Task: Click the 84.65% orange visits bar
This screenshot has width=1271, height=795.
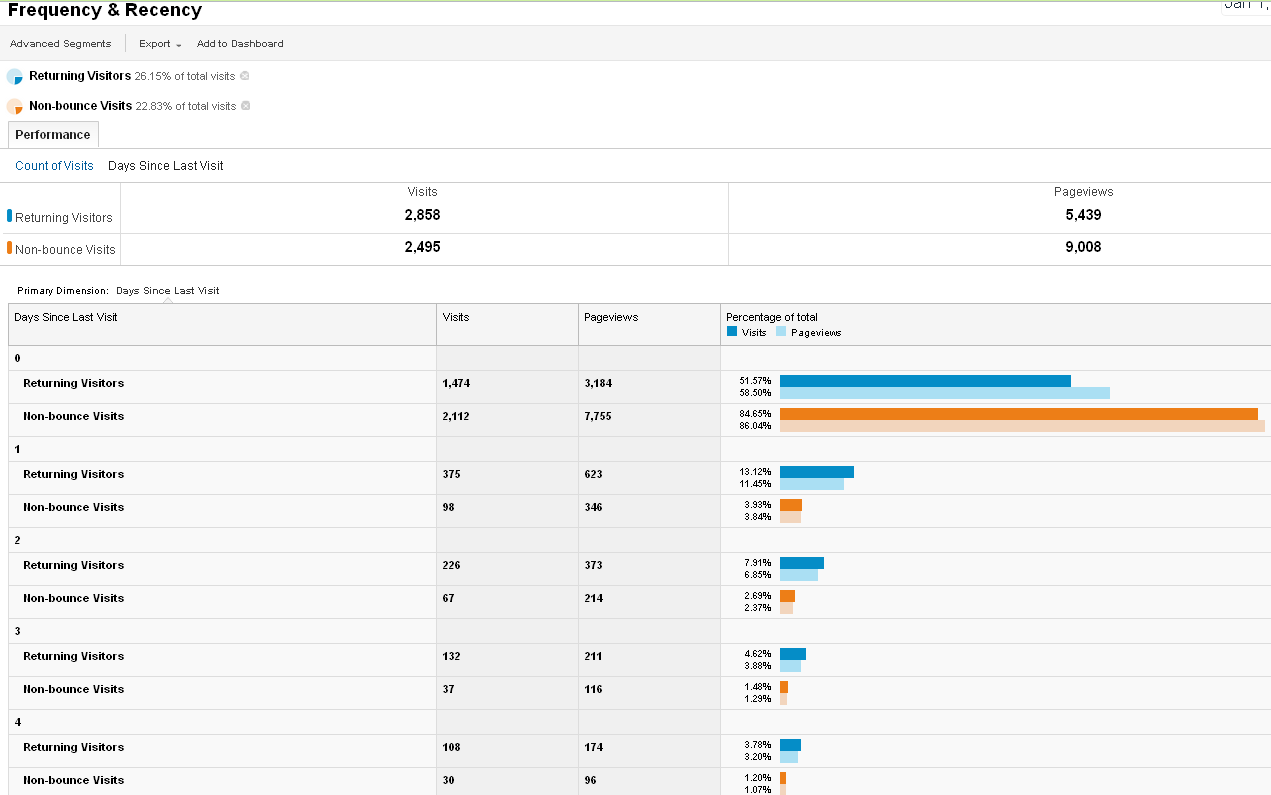Action: coord(1019,414)
